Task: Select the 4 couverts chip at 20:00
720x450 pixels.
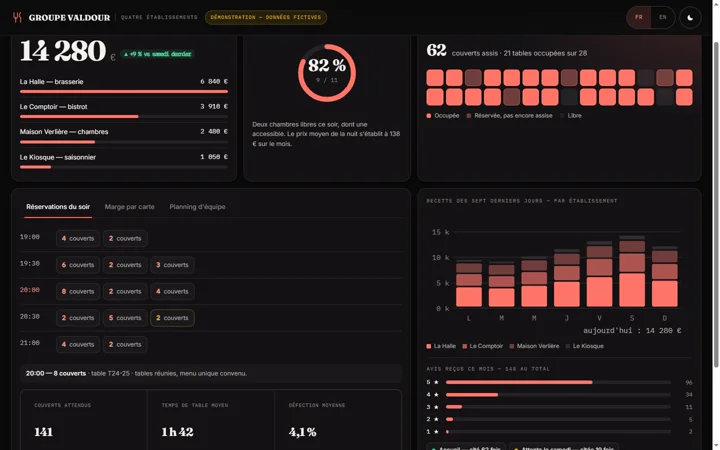Action: pos(172,292)
